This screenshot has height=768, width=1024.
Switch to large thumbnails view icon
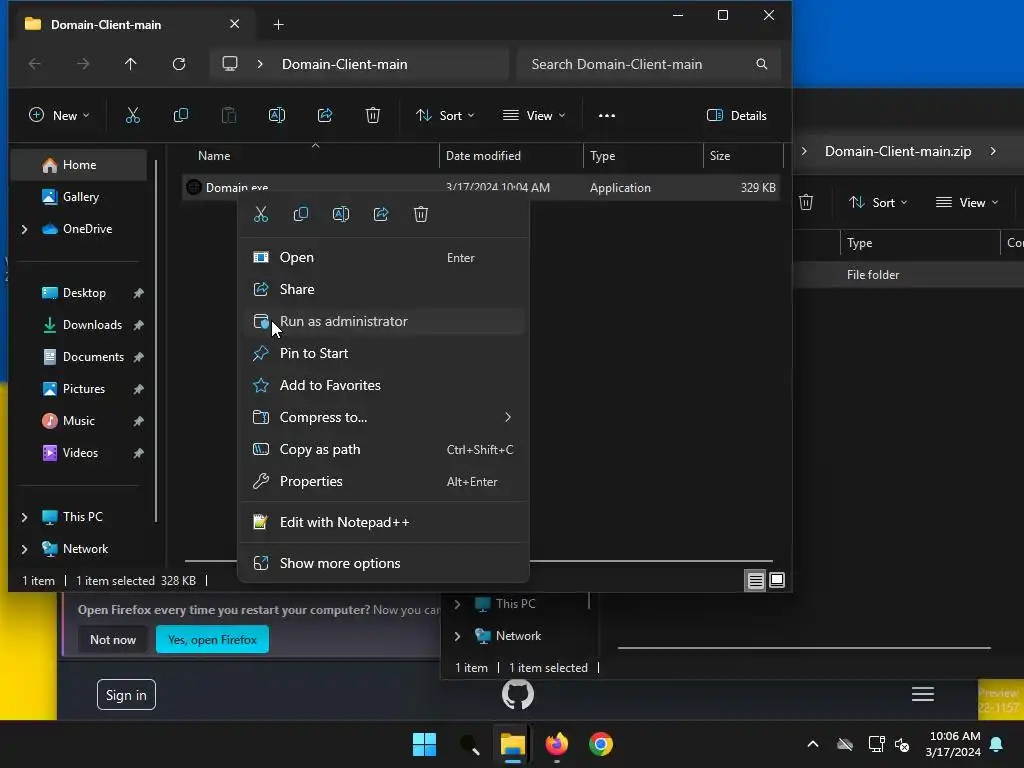[777, 580]
